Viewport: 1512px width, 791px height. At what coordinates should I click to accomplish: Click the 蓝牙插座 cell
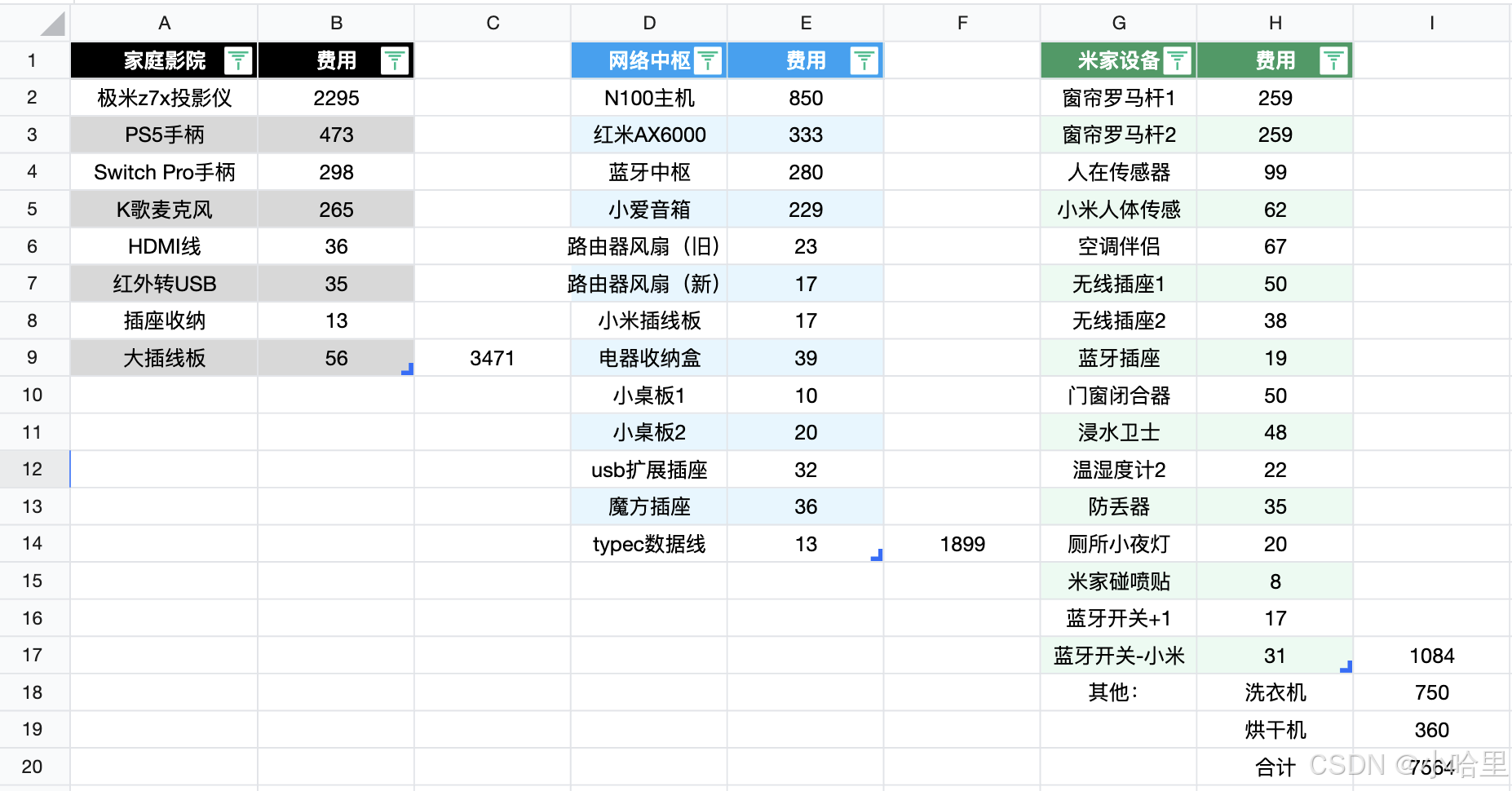click(1119, 358)
